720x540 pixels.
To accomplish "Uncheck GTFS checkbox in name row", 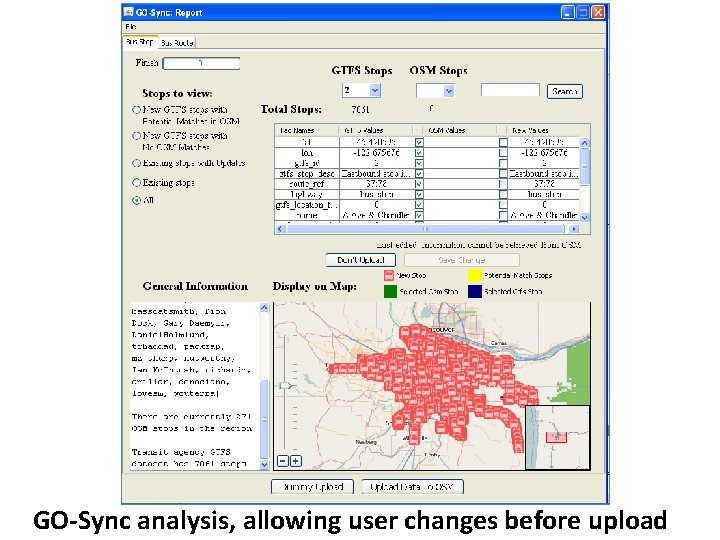I will (419, 215).
